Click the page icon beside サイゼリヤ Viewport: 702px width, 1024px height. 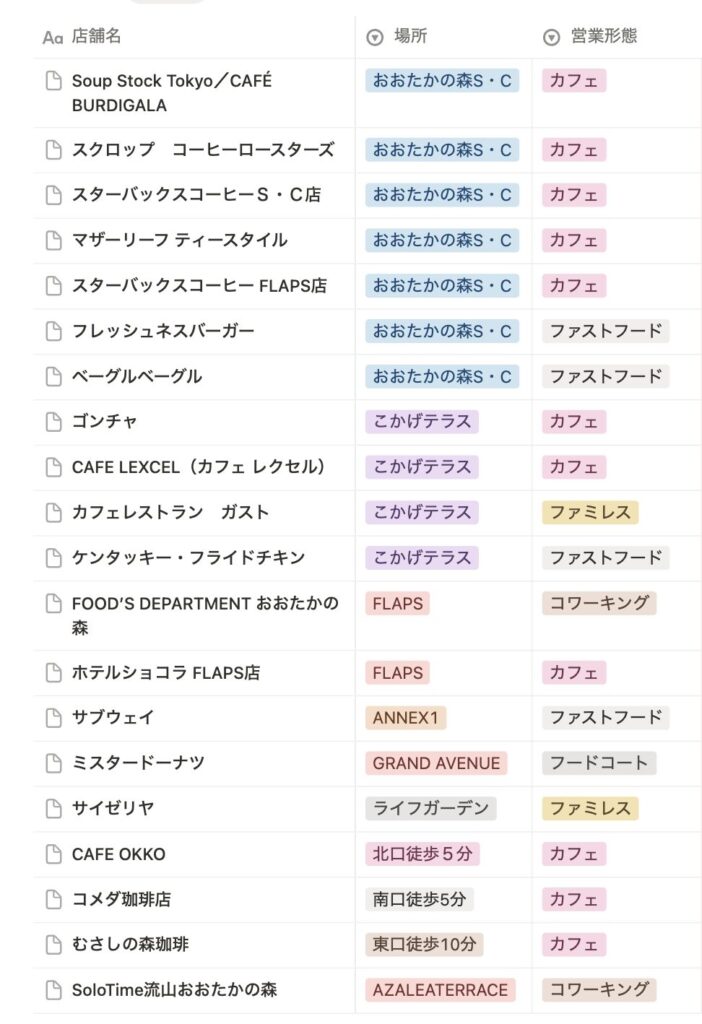(54, 808)
